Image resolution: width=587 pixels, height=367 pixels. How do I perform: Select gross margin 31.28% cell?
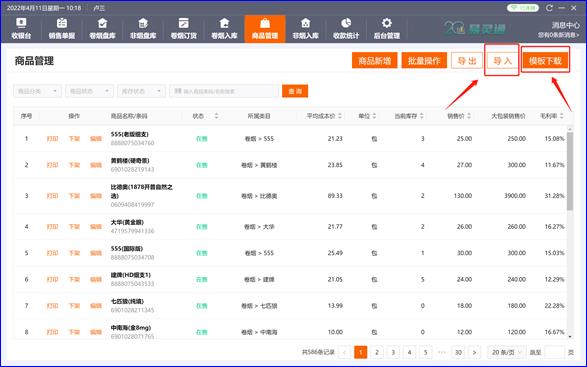(x=554, y=195)
